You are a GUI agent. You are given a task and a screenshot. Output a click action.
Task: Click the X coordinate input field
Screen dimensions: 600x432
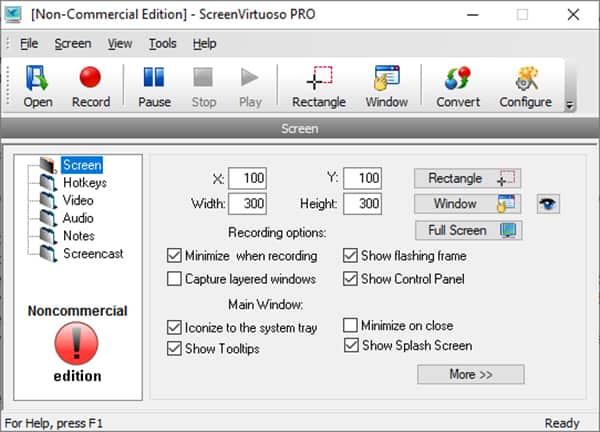click(248, 178)
